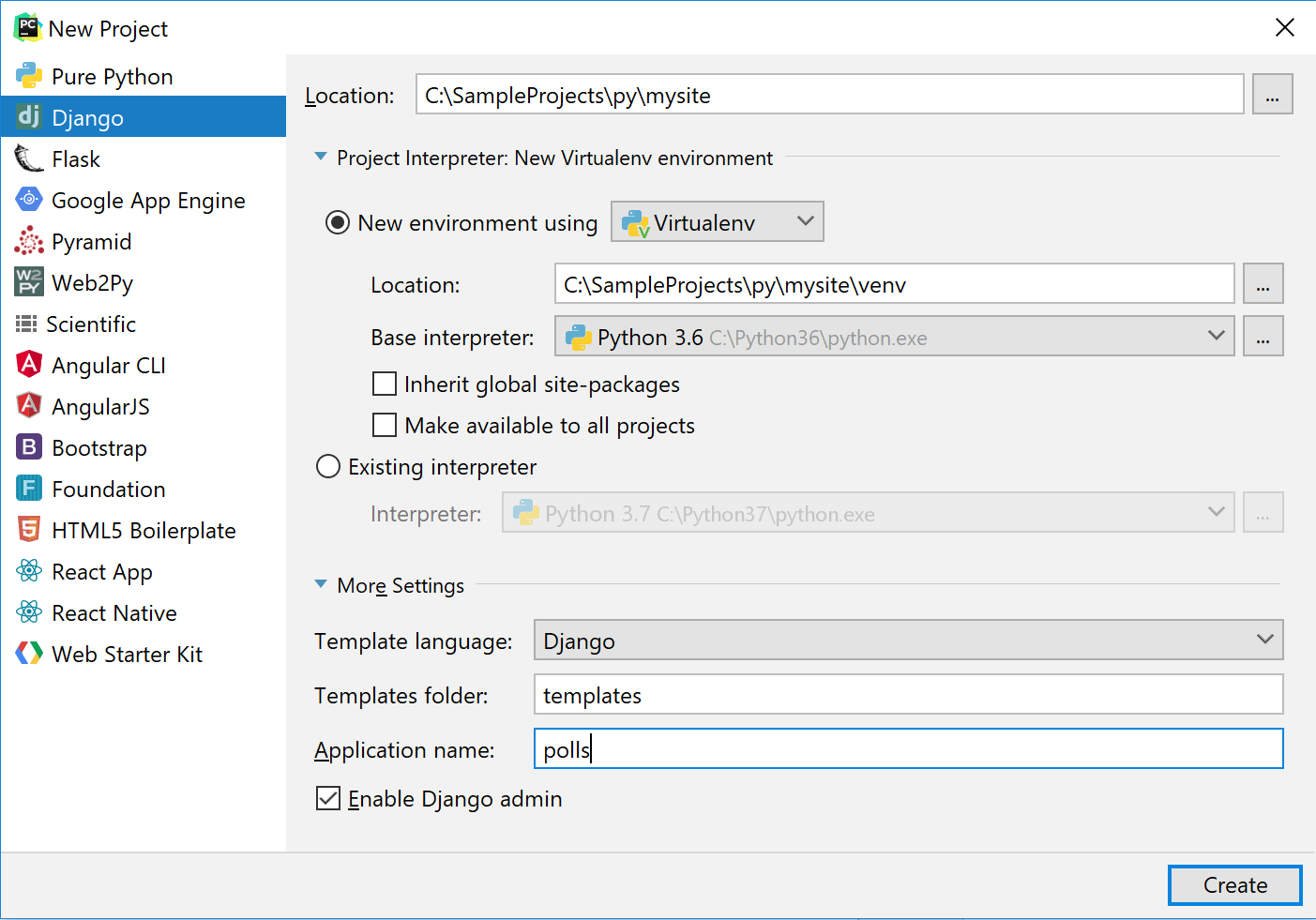
Task: Click the PyCharm logo in title bar
Action: pyautogui.click(x=28, y=28)
